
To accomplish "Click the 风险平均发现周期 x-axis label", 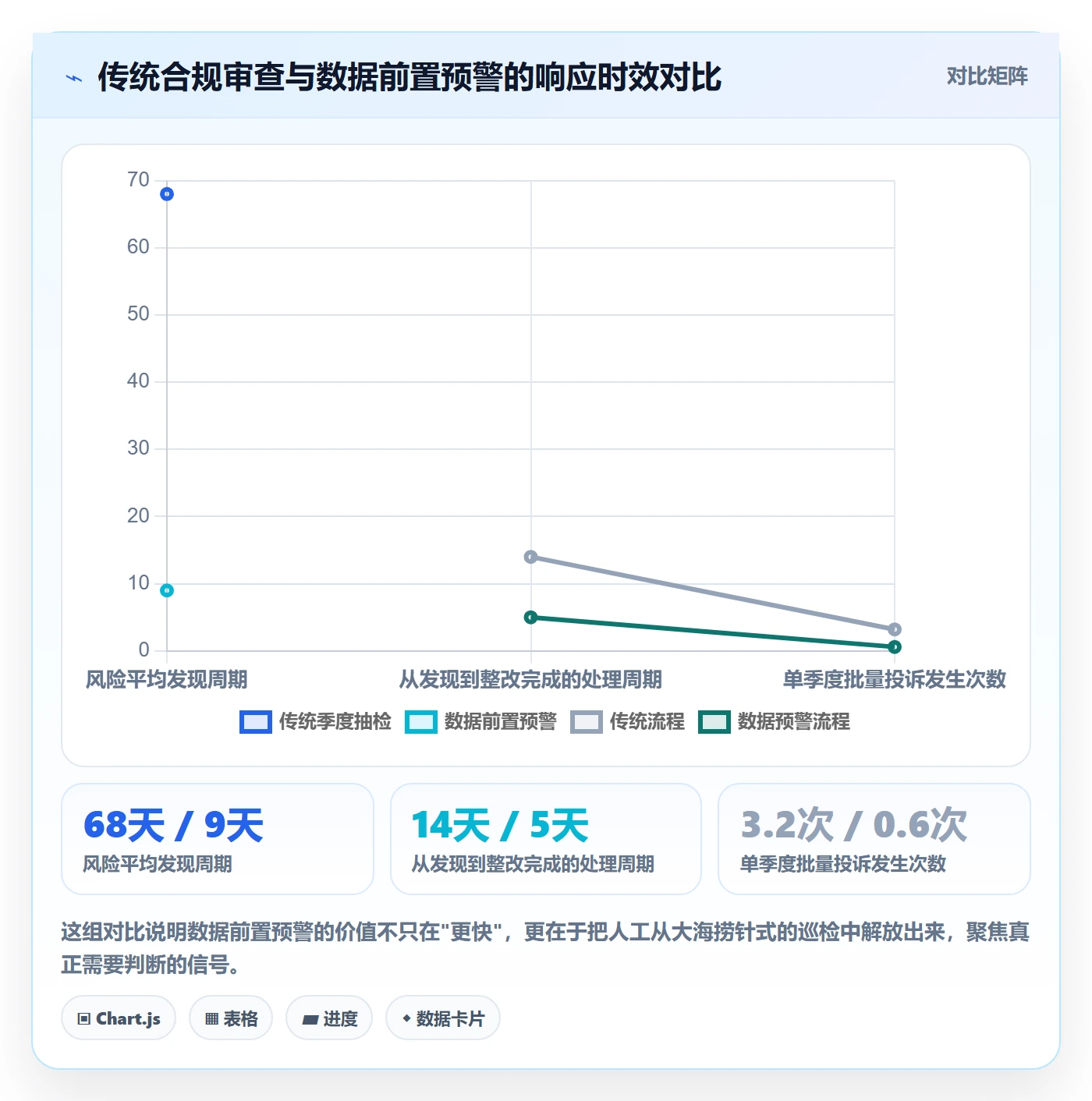I will tap(166, 680).
